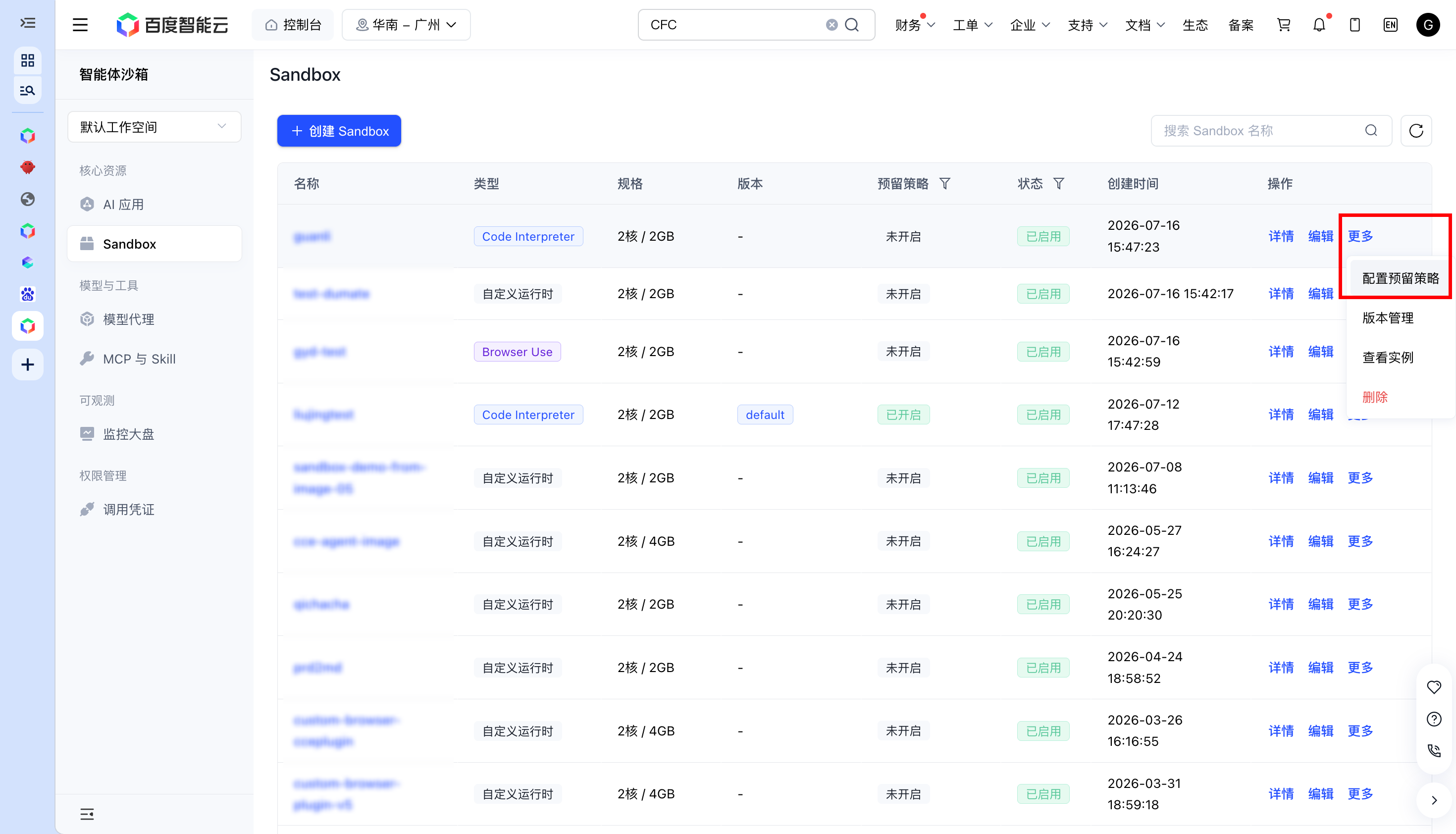Click the 已开启 reservation status tag
The width and height of the screenshot is (1456, 834).
pos(903,414)
